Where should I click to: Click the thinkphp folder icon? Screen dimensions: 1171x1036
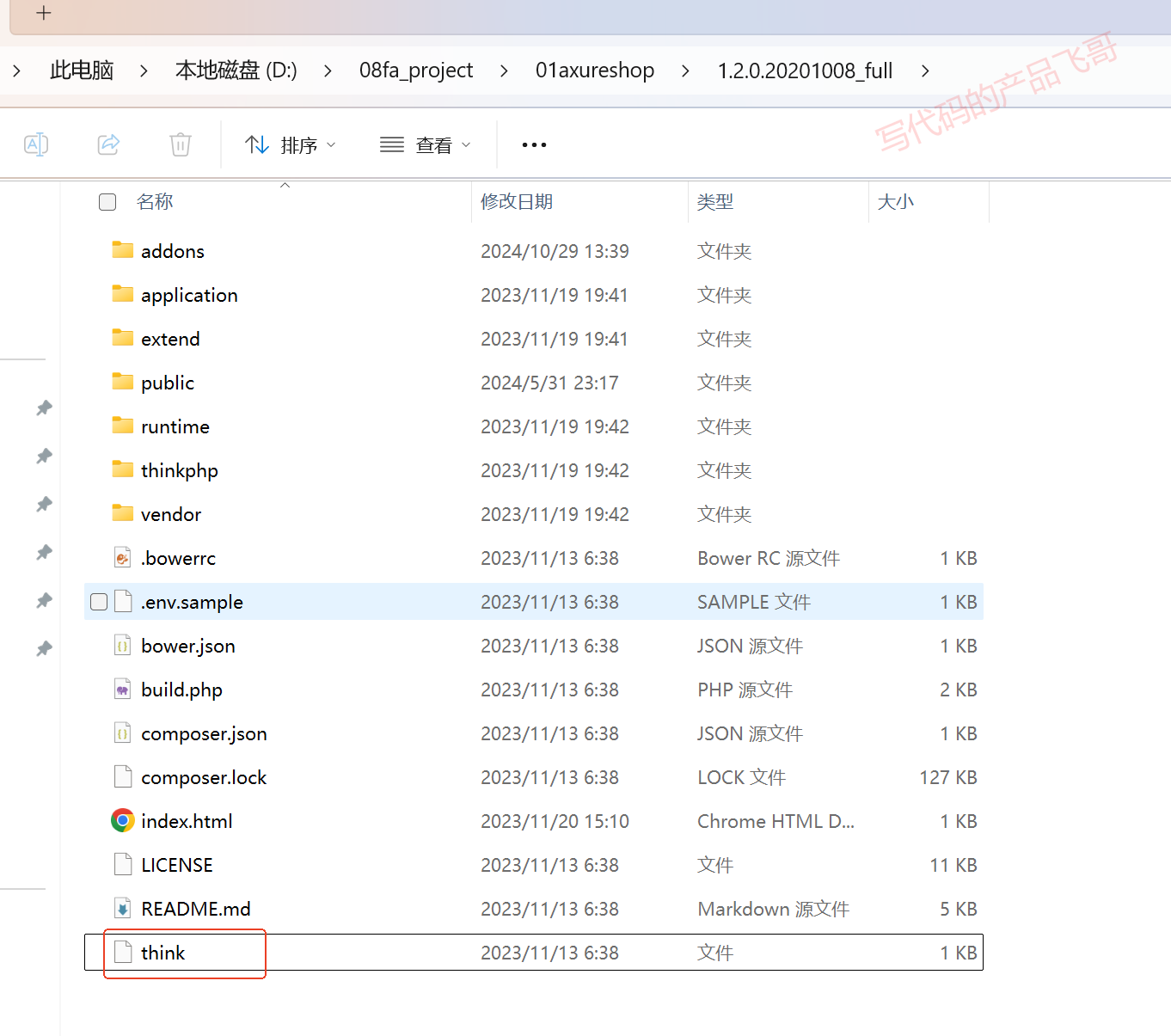pos(123,469)
